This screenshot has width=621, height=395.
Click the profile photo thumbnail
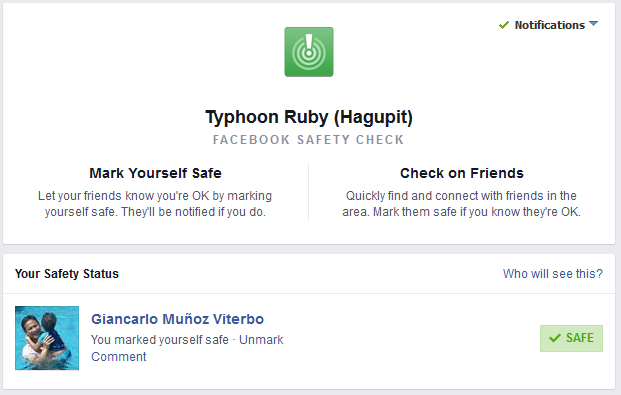point(47,338)
